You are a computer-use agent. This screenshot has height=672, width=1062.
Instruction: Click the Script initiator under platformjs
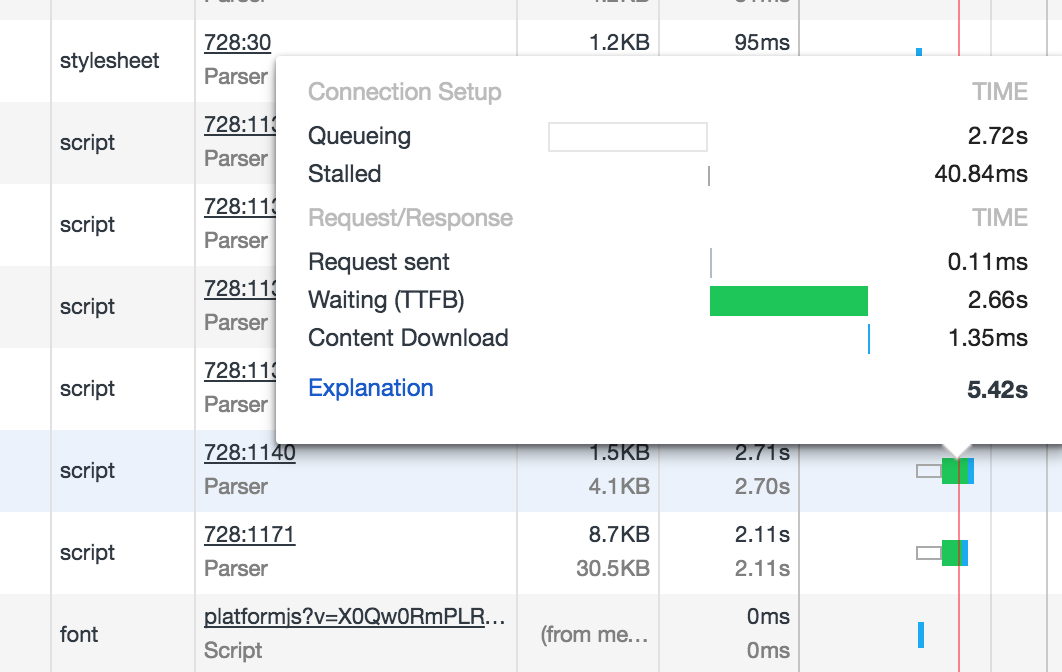[233, 651]
